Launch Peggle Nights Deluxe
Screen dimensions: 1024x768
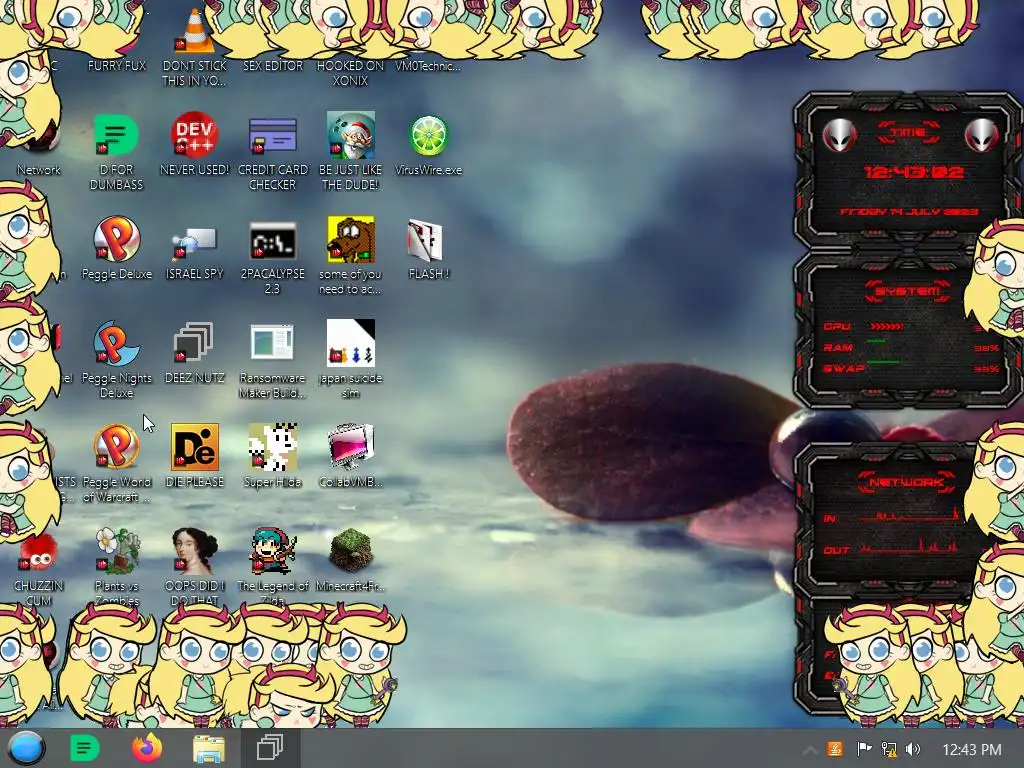pyautogui.click(x=116, y=343)
